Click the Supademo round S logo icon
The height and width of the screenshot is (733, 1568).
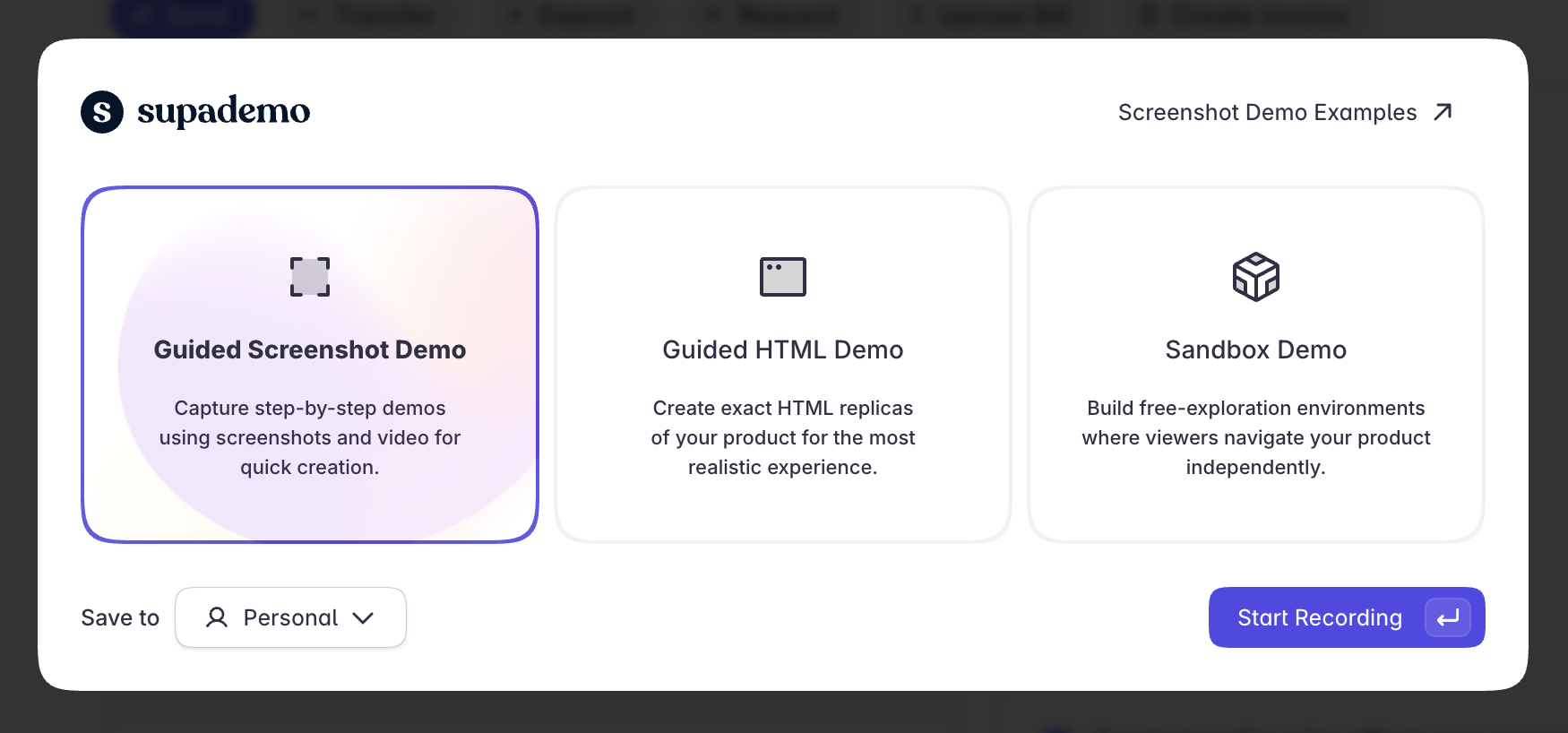(102, 112)
